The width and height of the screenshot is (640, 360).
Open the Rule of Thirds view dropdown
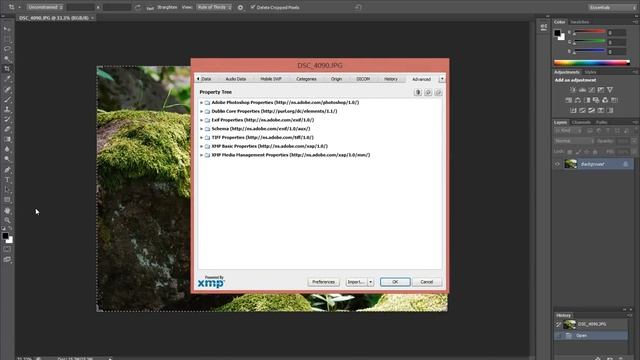(214, 7)
